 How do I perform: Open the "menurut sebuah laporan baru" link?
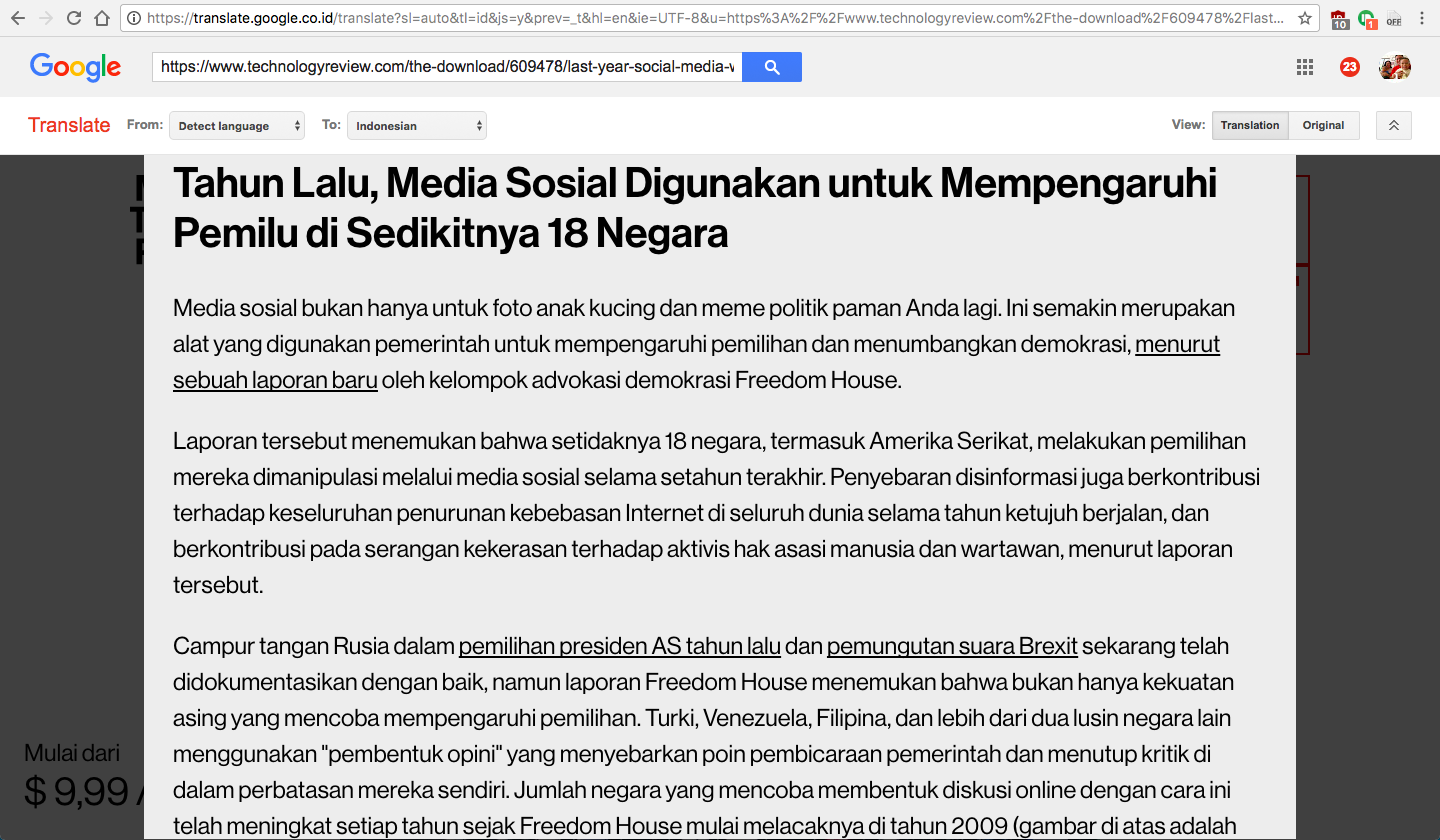point(275,380)
